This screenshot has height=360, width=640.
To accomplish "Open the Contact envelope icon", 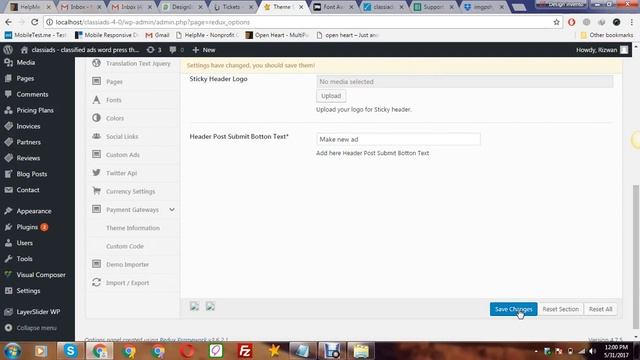I will (x=8, y=190).
